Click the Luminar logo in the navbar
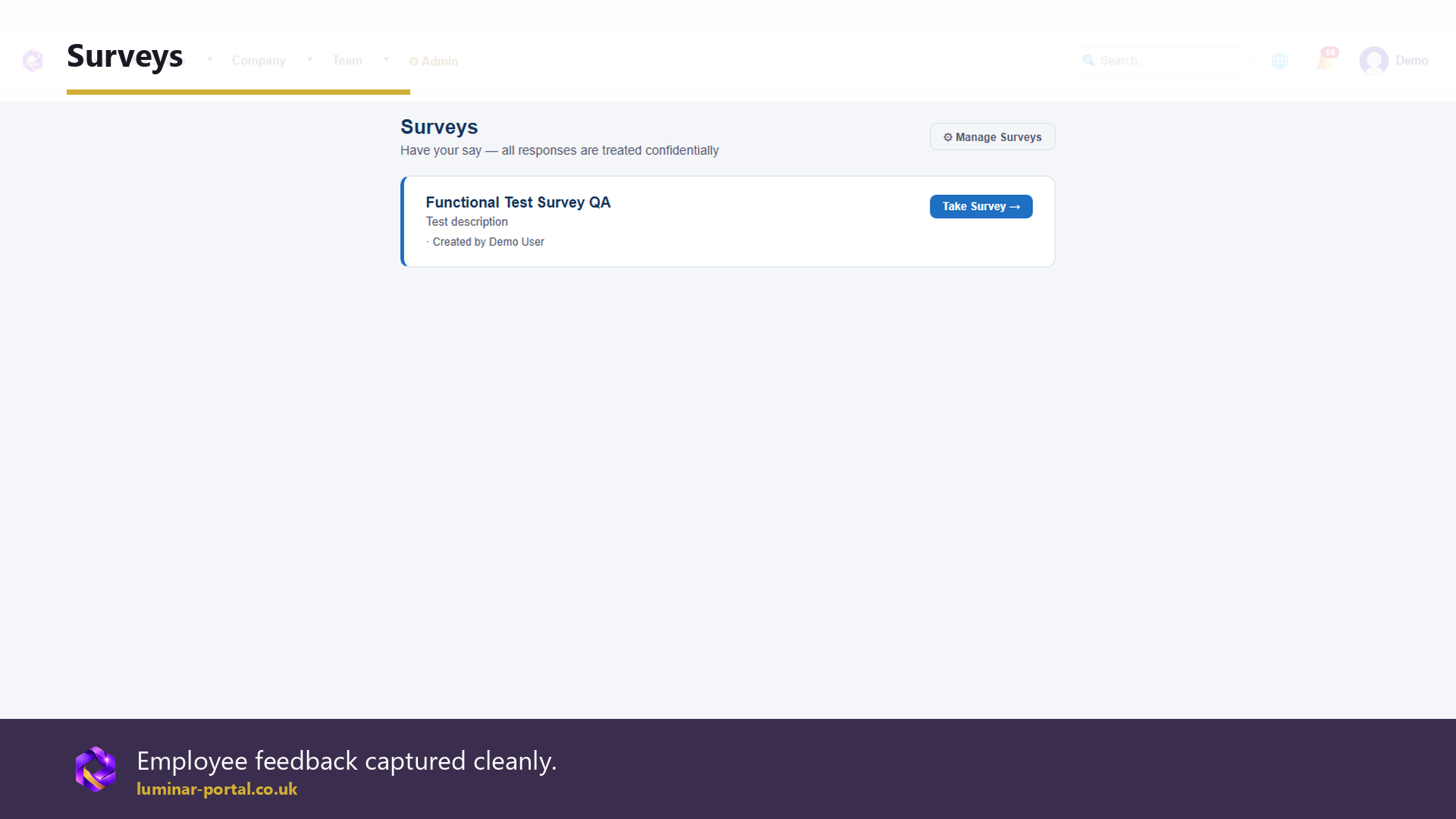 point(33,61)
